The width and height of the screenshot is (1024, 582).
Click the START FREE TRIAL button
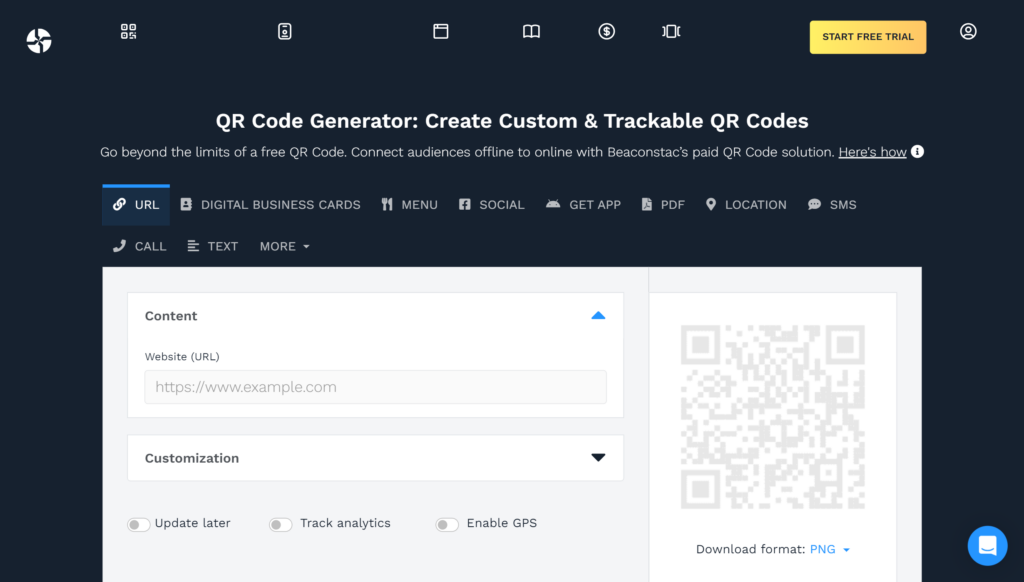point(867,36)
